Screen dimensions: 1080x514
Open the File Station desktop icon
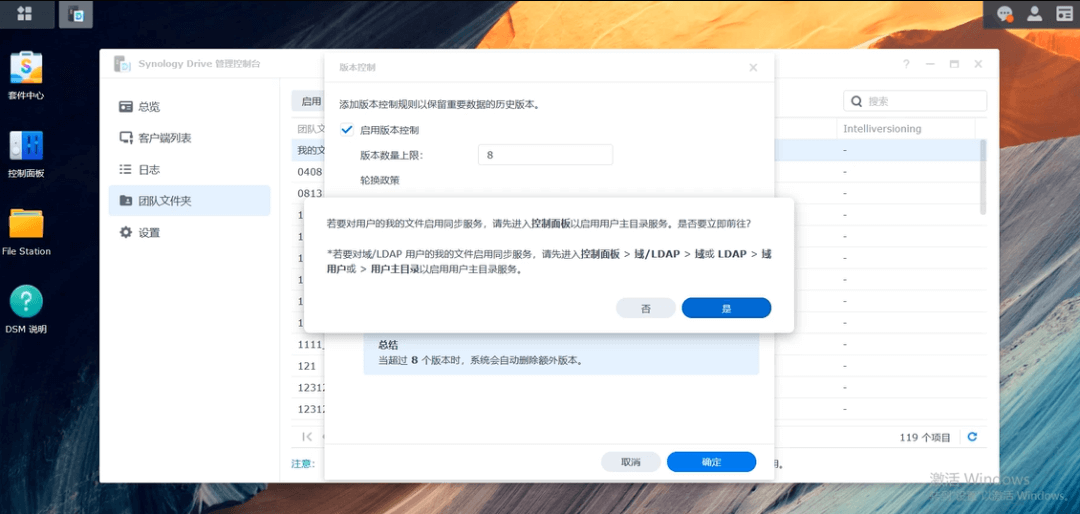coord(26,232)
